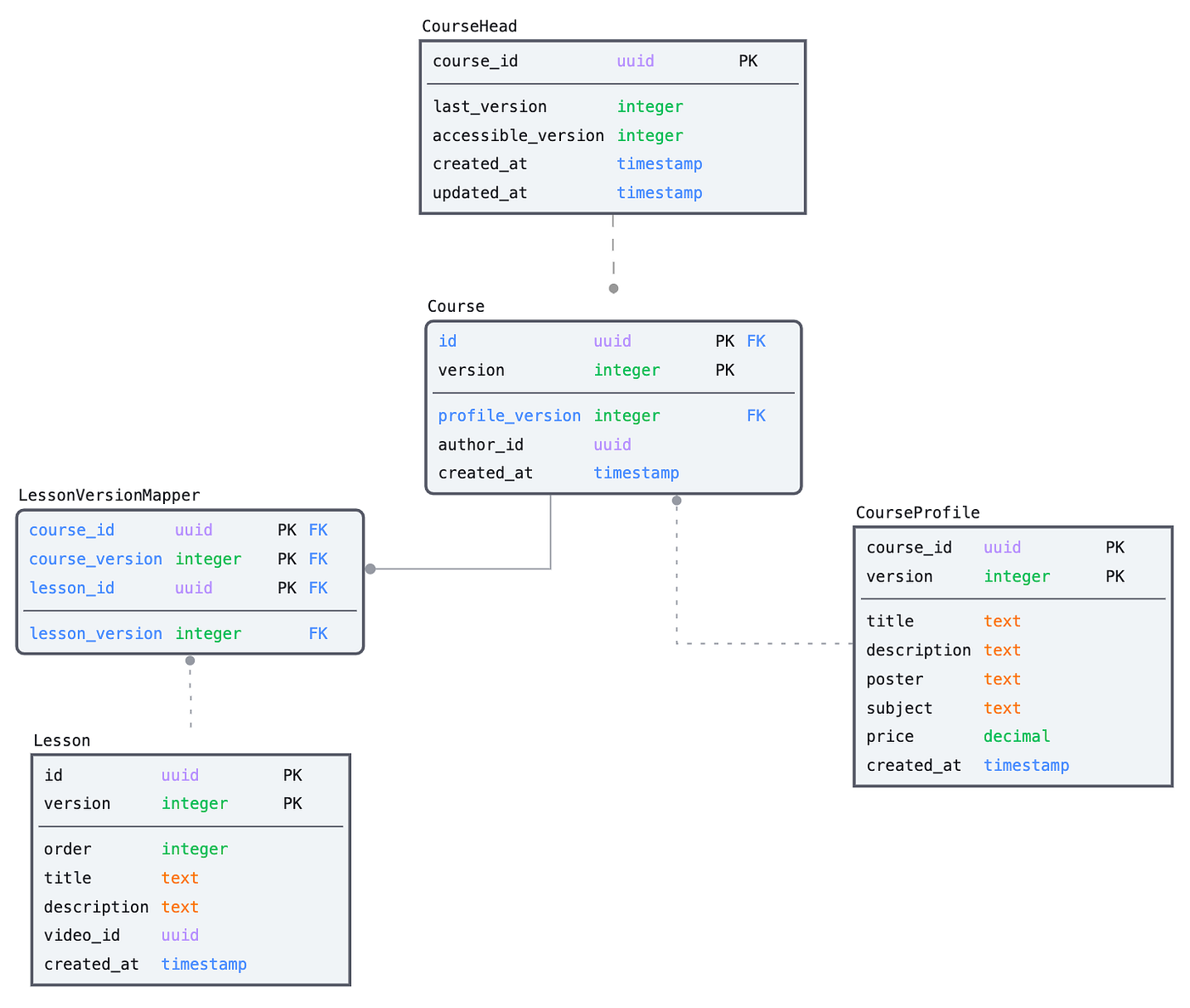
Task: Click the PK badge next to course_id
Action: 748,60
